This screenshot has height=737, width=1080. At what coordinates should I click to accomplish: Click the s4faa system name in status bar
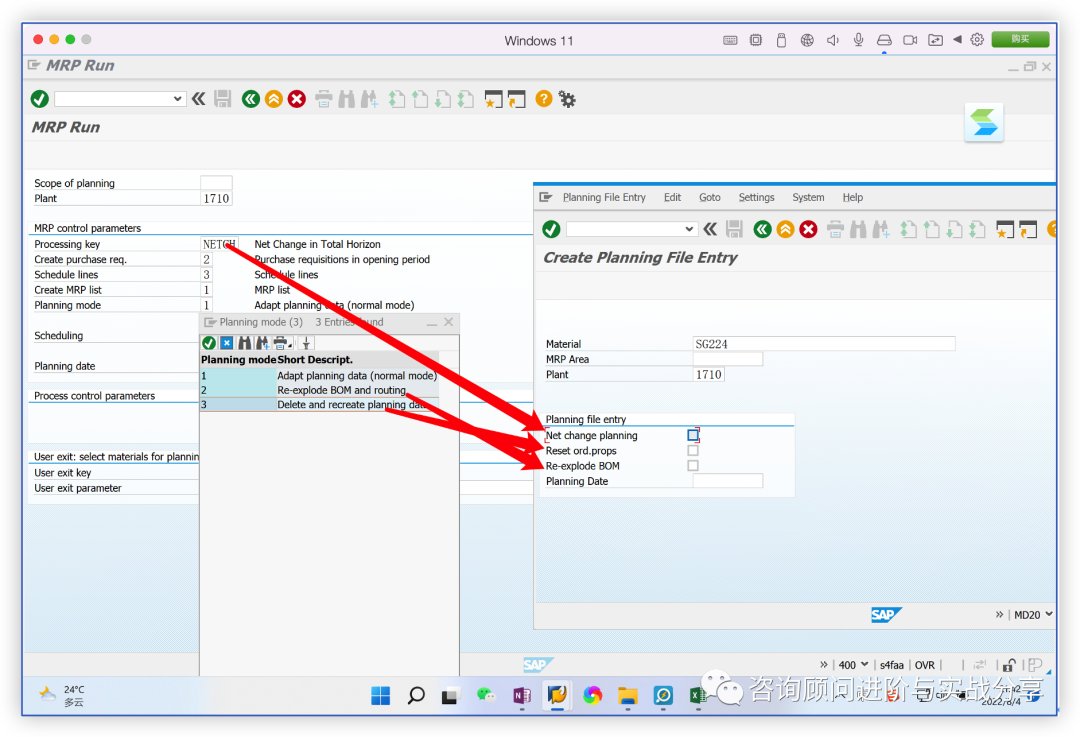891,665
